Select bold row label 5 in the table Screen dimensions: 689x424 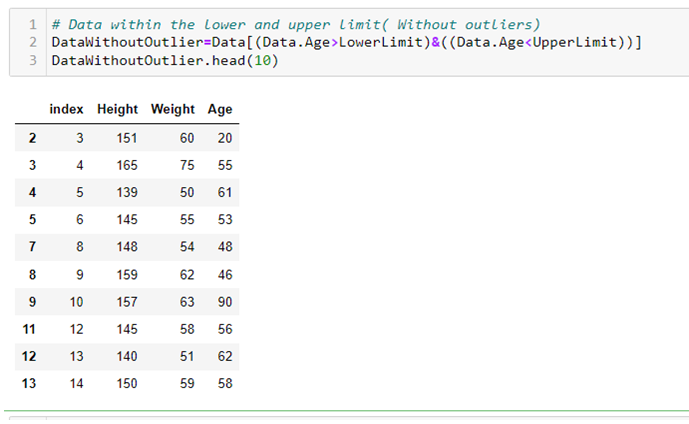(33, 220)
